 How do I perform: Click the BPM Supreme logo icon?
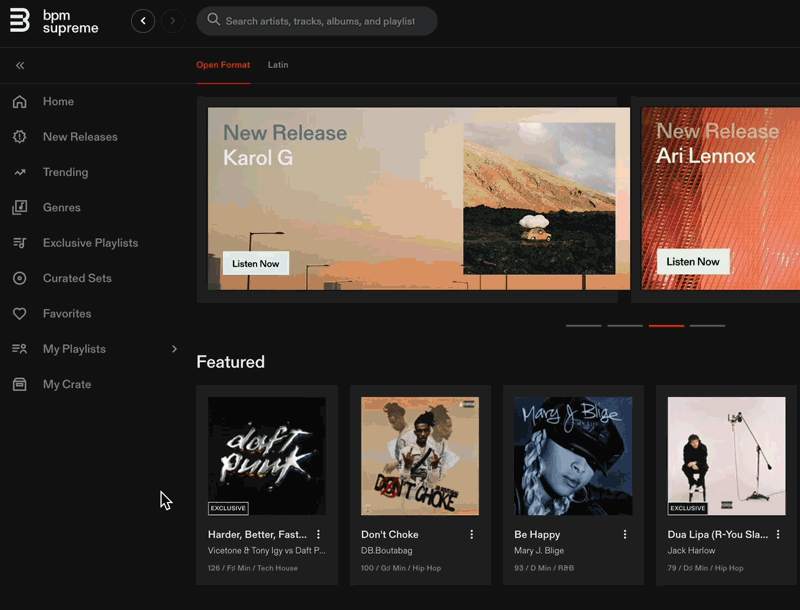(19, 20)
